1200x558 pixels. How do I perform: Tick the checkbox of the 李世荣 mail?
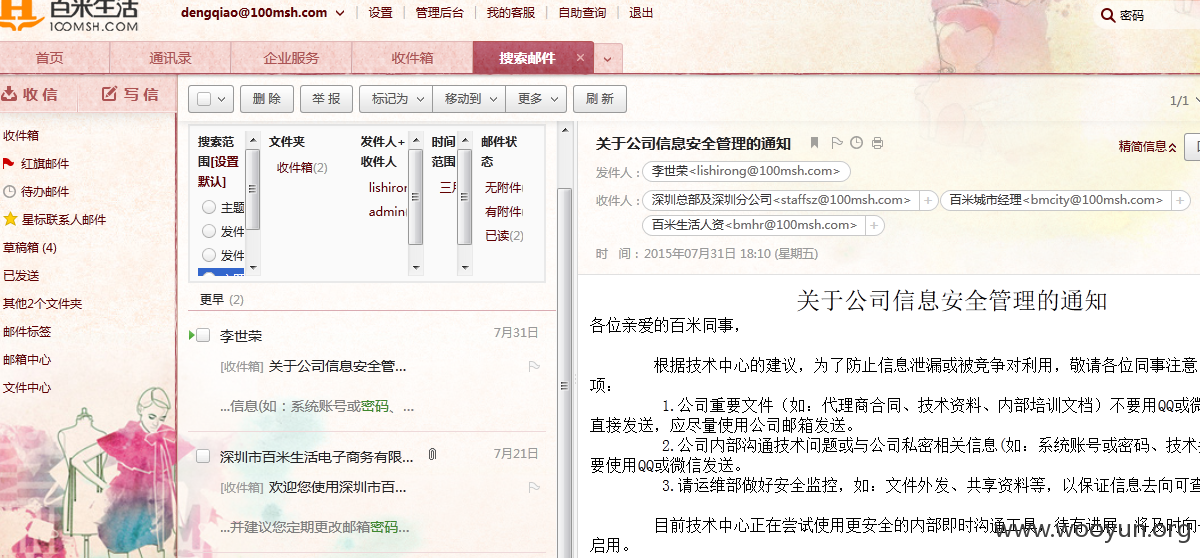point(203,335)
